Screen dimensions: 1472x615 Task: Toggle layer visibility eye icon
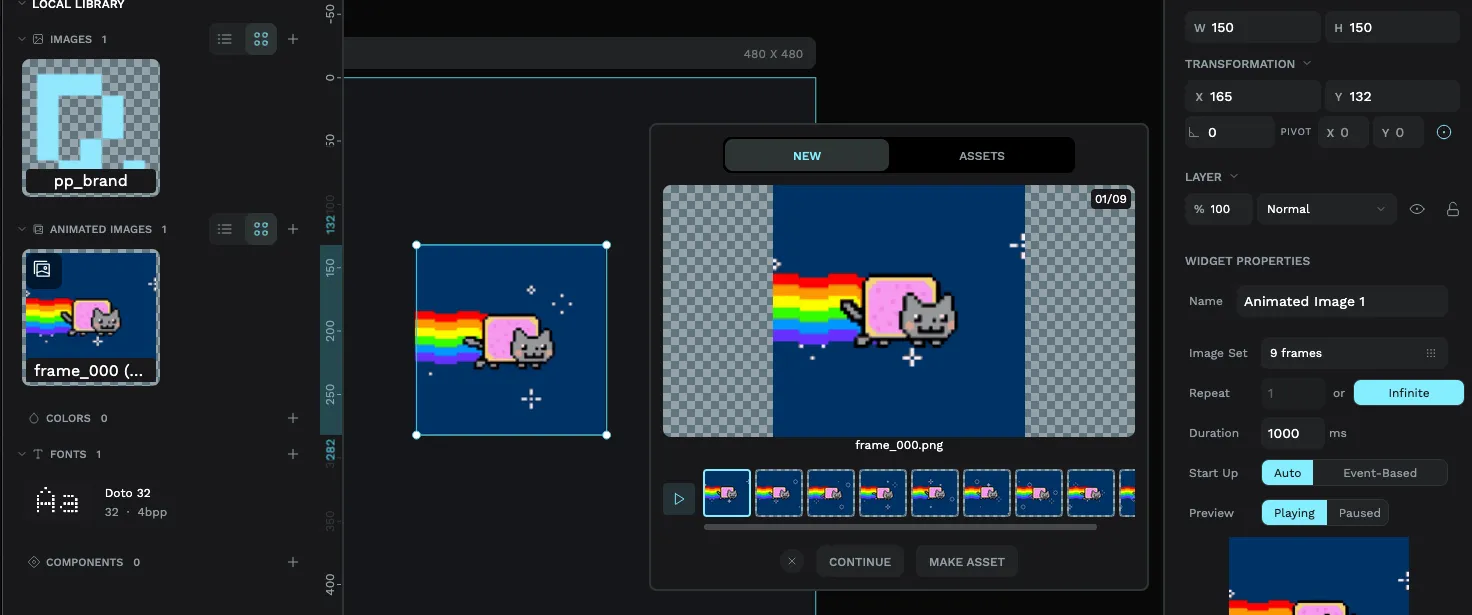coord(1417,209)
